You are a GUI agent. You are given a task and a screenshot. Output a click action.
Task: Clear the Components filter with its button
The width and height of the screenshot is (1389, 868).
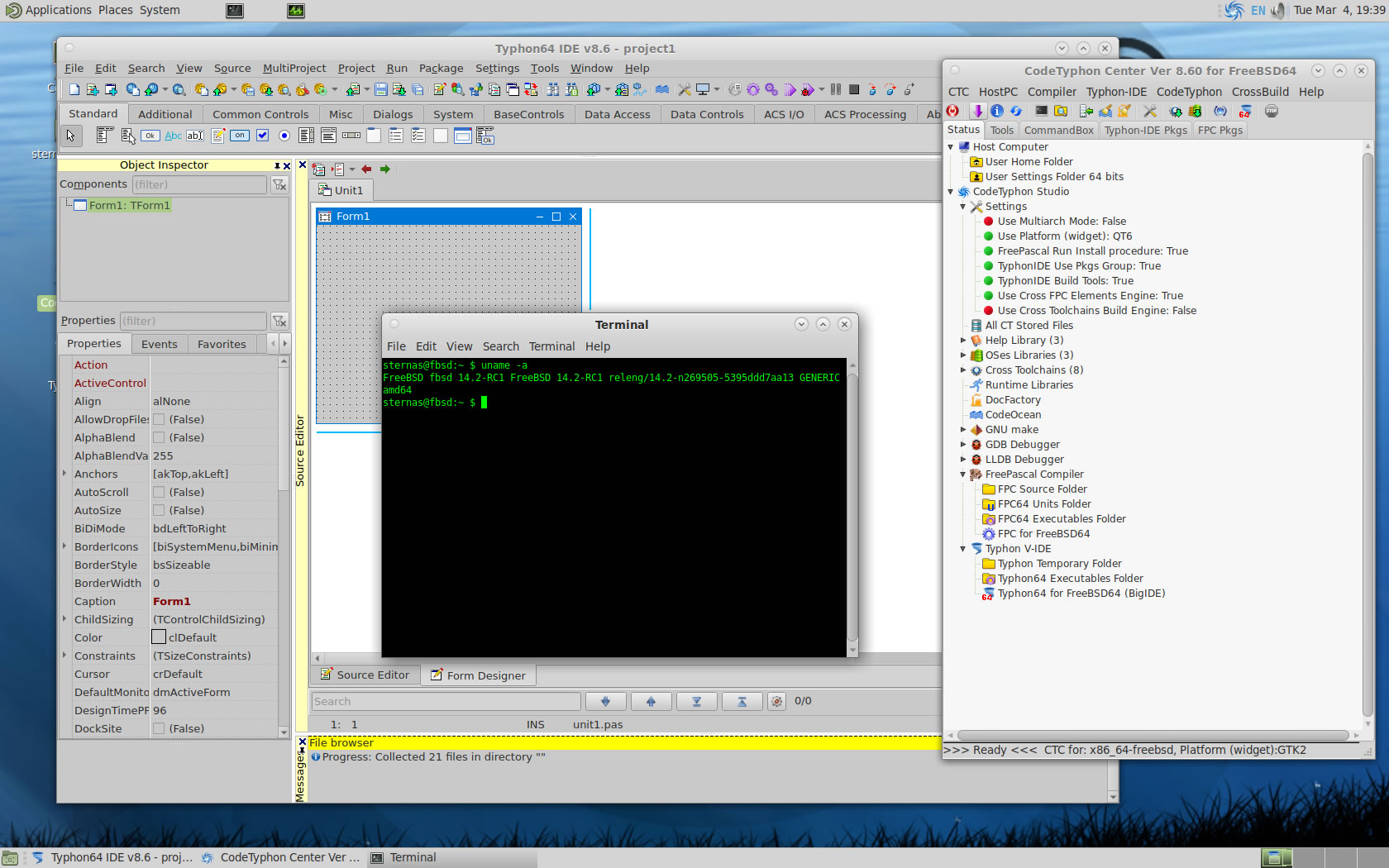[279, 184]
